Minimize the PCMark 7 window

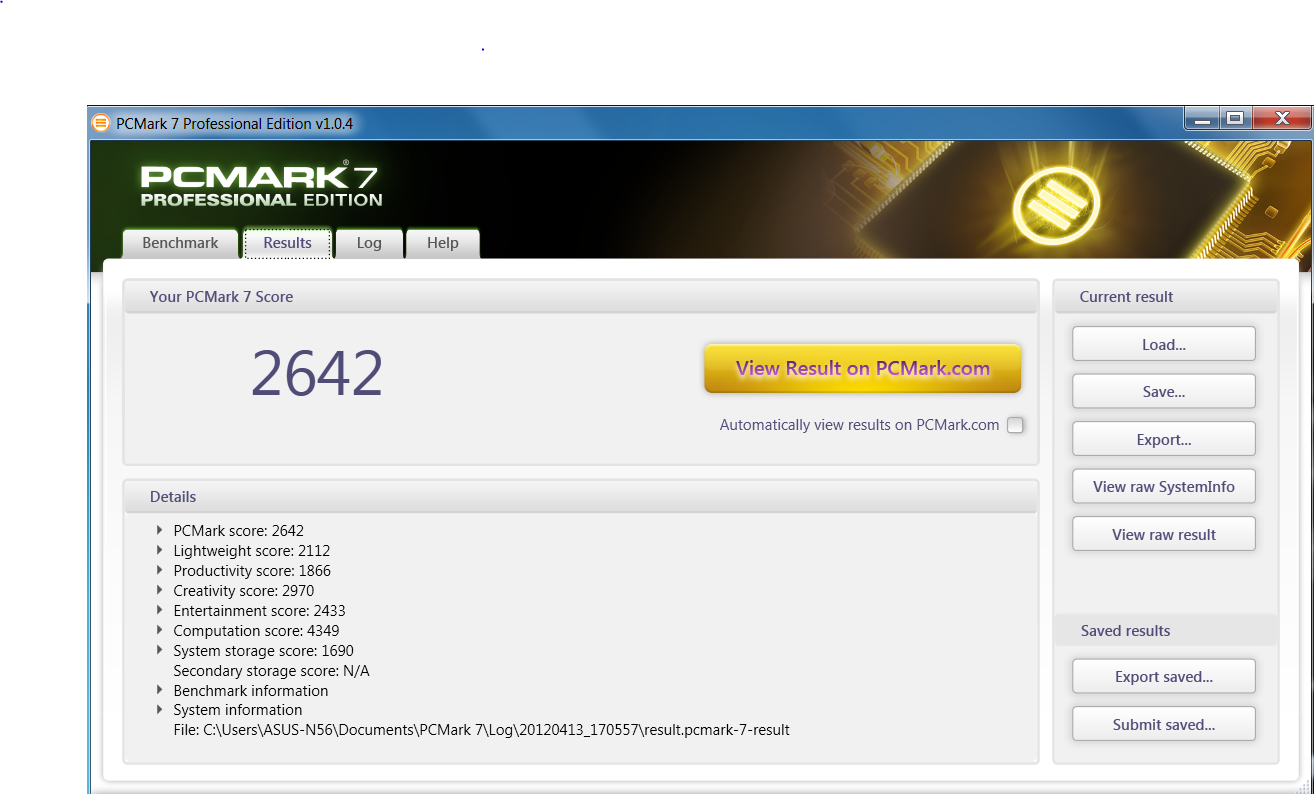(1202, 119)
